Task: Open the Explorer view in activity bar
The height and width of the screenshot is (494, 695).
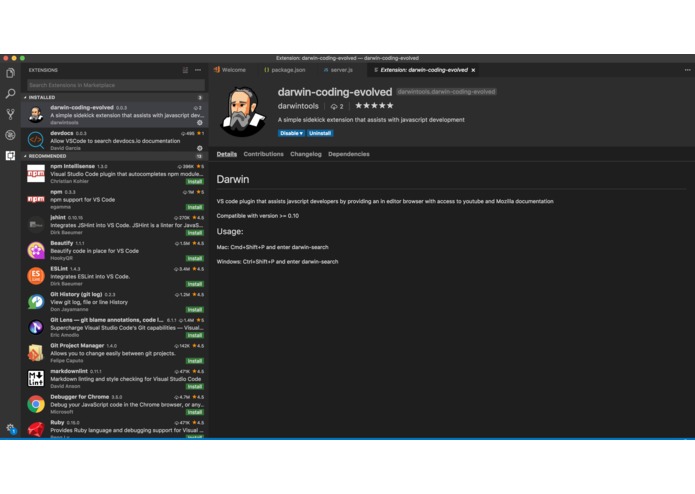Action: 10,73
